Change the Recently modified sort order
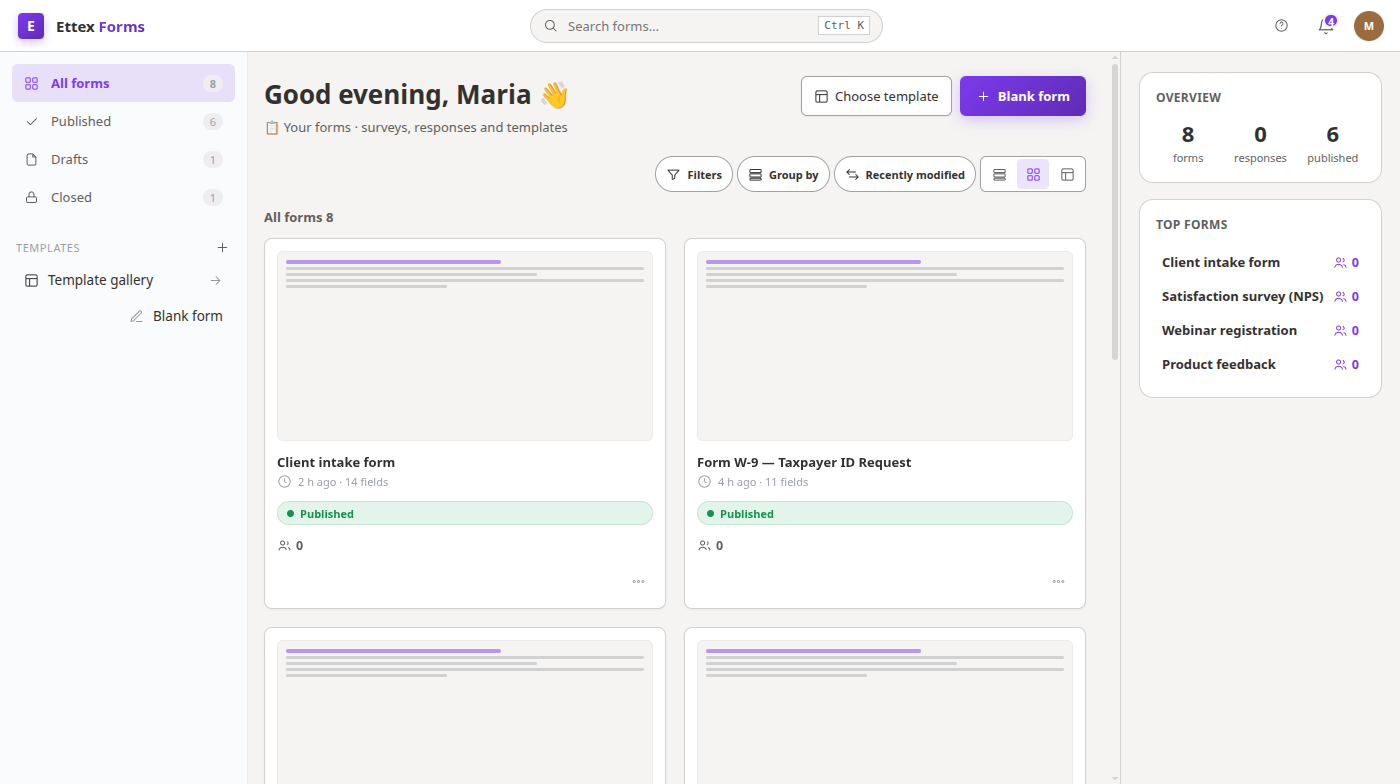Viewport: 1400px width, 784px height. [x=905, y=175]
